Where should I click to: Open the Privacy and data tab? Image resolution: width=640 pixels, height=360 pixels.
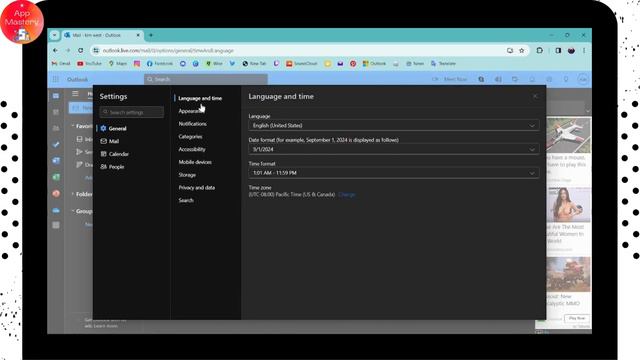[x=196, y=187]
